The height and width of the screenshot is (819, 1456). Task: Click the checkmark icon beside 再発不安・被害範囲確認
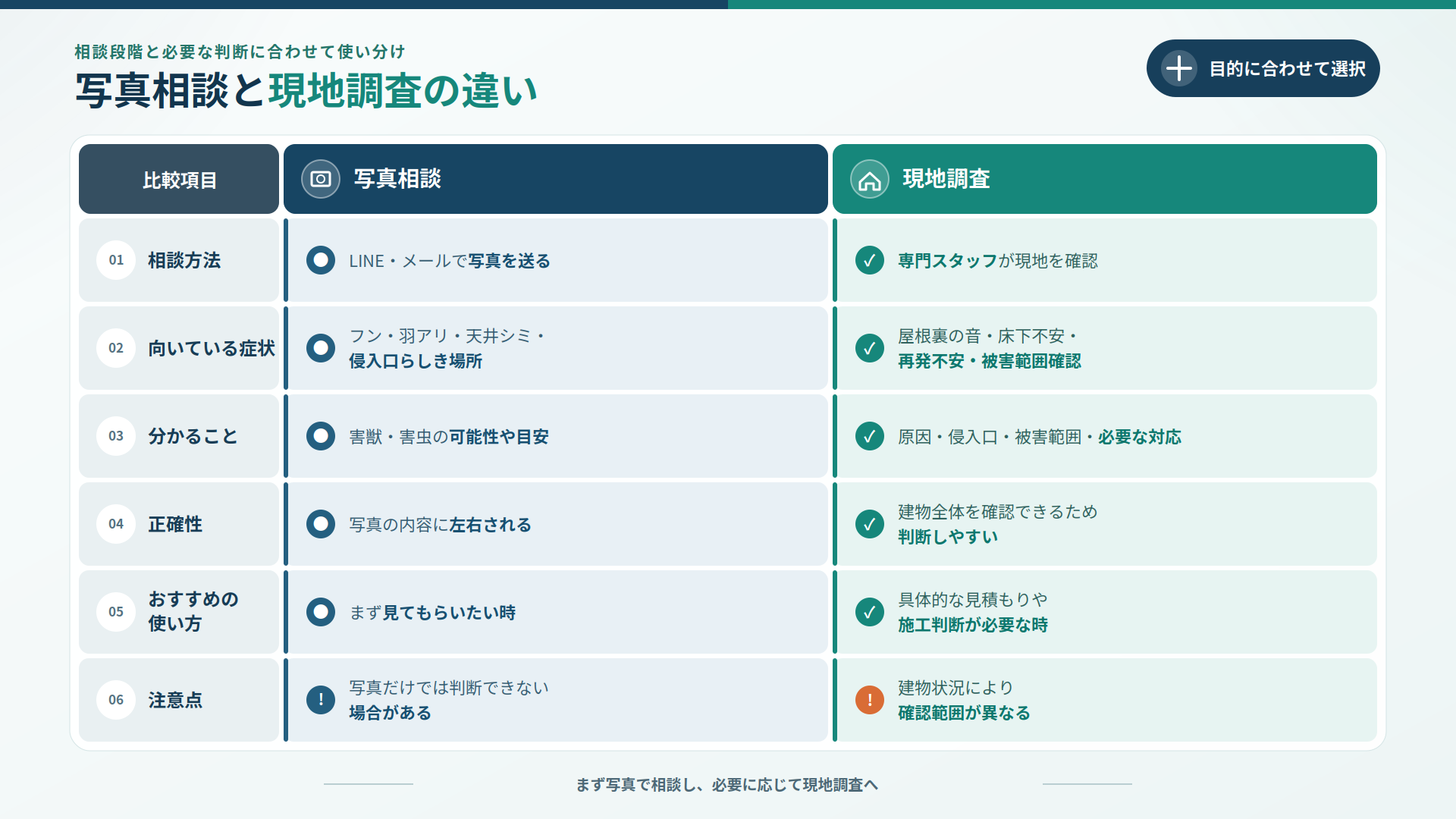point(870,348)
